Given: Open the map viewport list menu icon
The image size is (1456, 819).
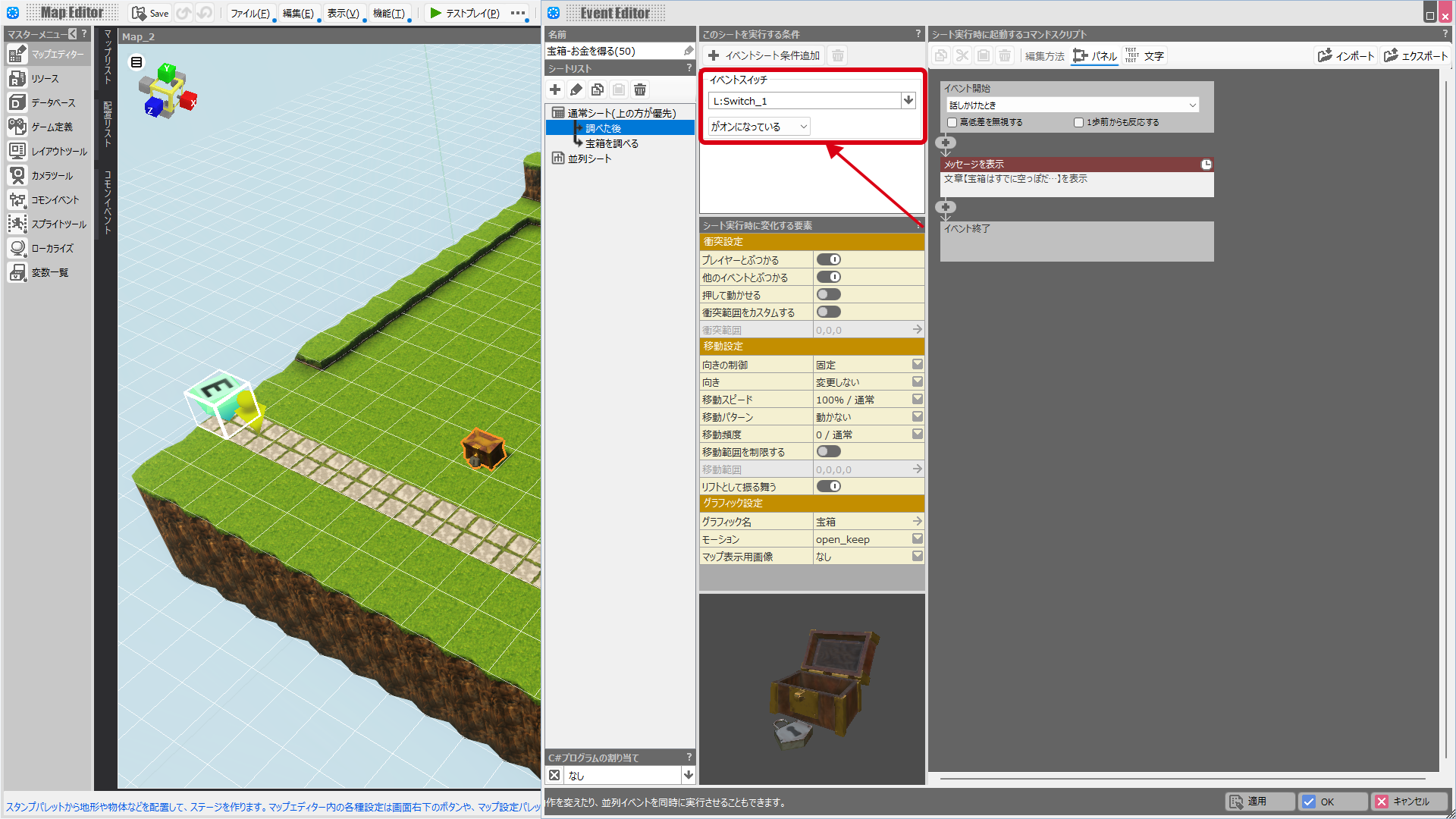Looking at the screenshot, I should (136, 62).
